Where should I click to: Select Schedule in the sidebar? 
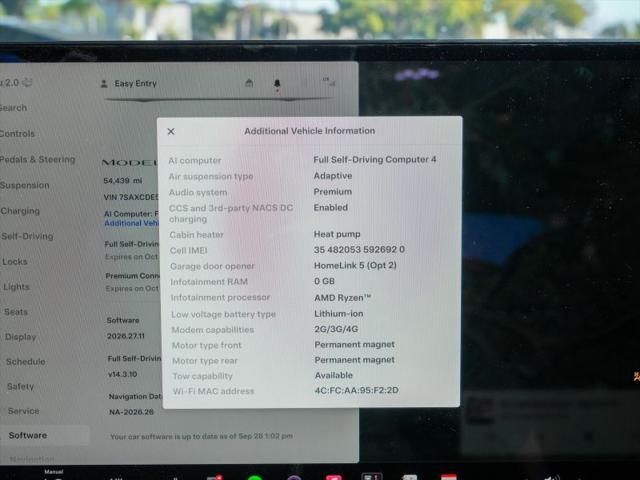click(x=25, y=362)
